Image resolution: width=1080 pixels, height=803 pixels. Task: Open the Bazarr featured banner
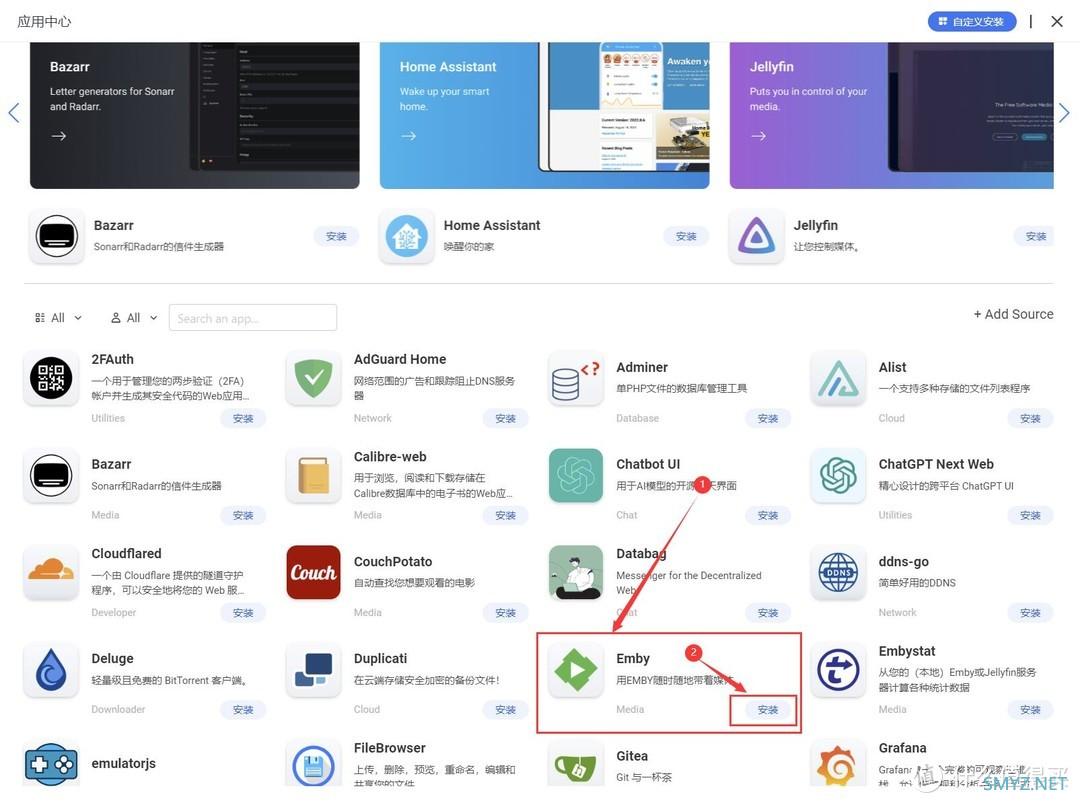(x=195, y=115)
